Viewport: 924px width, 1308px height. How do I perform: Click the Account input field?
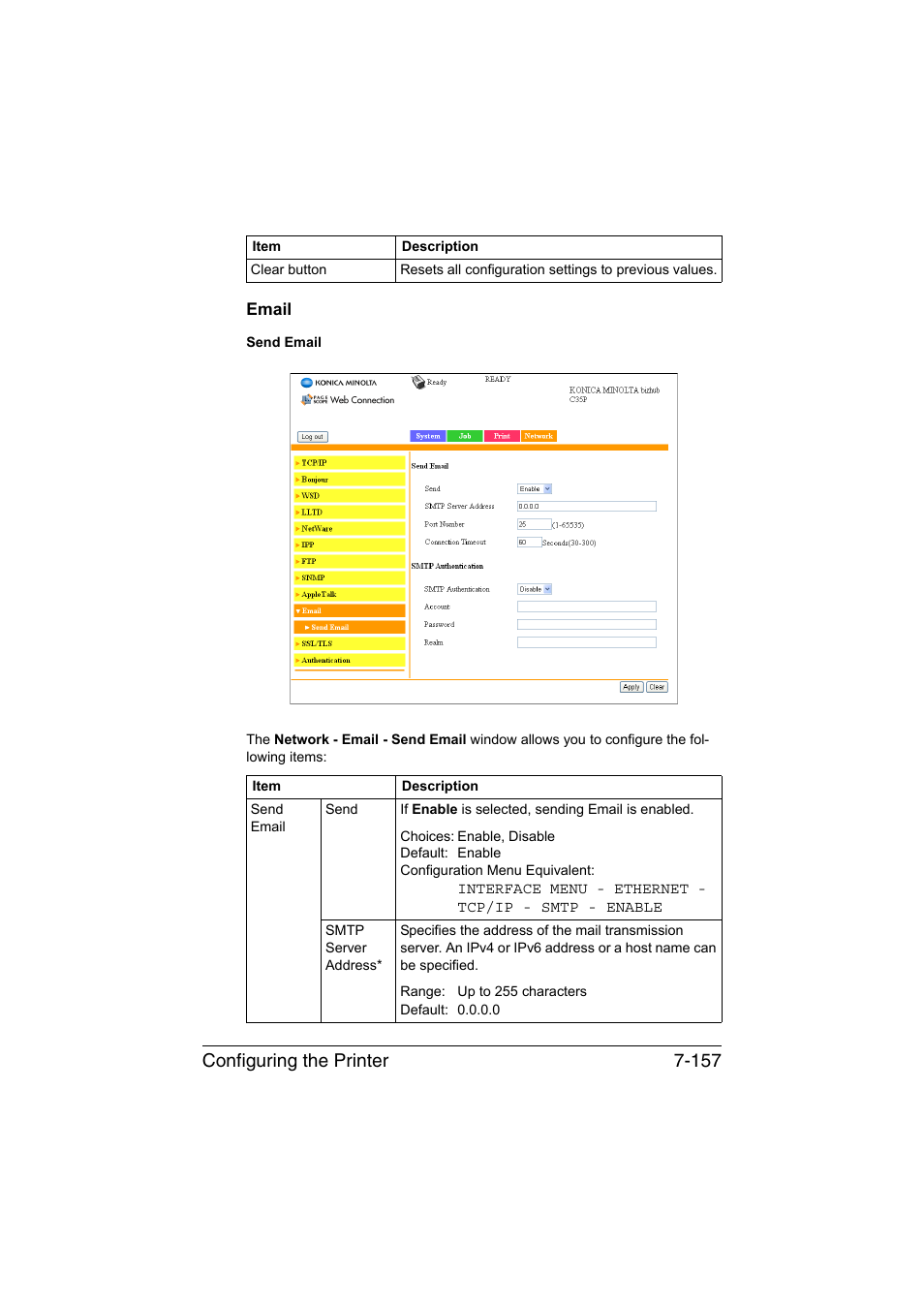tap(587, 607)
